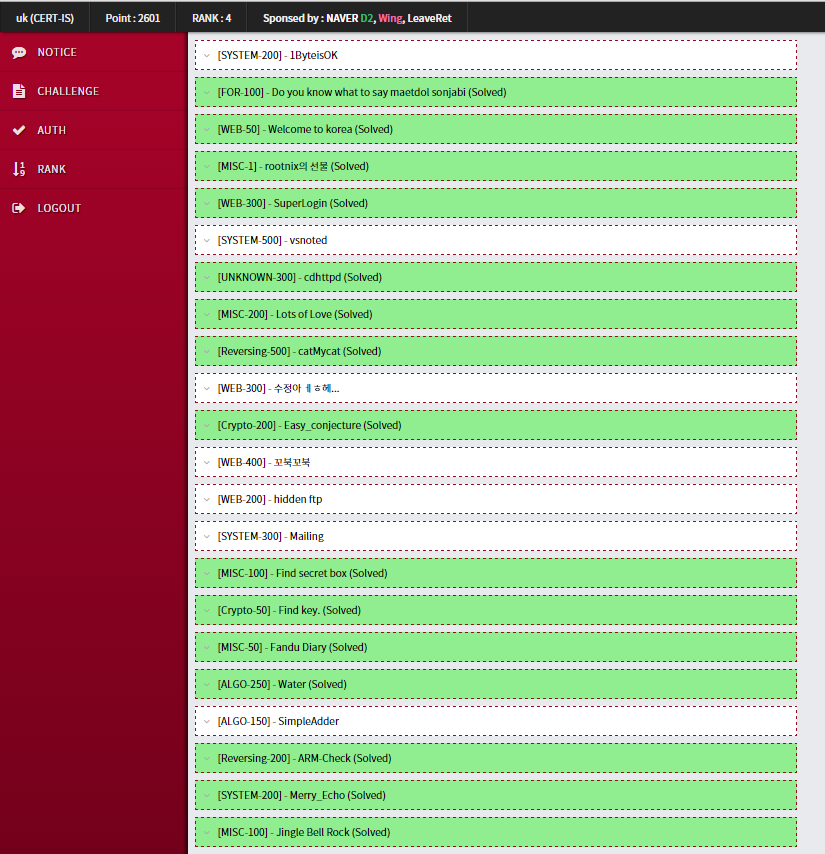Open [SYSTEM-300] - Mailing title
The image size is (825, 854).
271,536
